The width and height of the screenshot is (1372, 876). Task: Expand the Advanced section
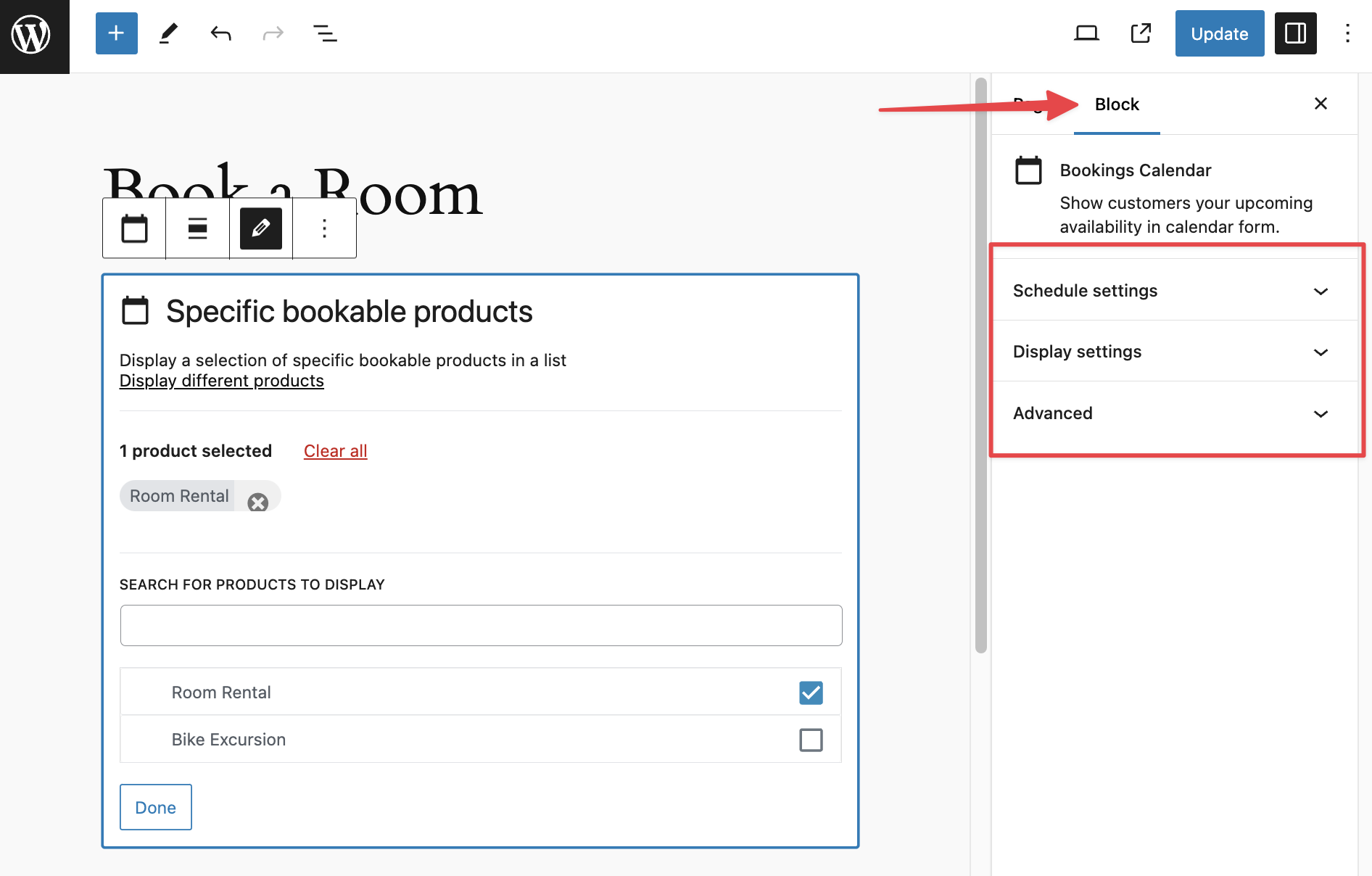[1175, 413]
